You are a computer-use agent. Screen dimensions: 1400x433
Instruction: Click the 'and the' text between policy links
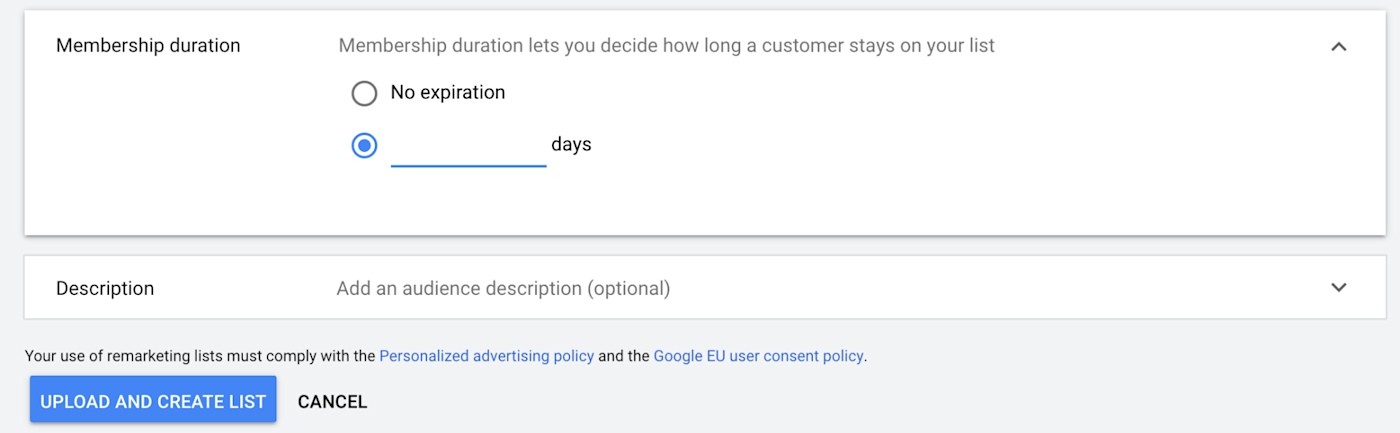[x=624, y=356]
